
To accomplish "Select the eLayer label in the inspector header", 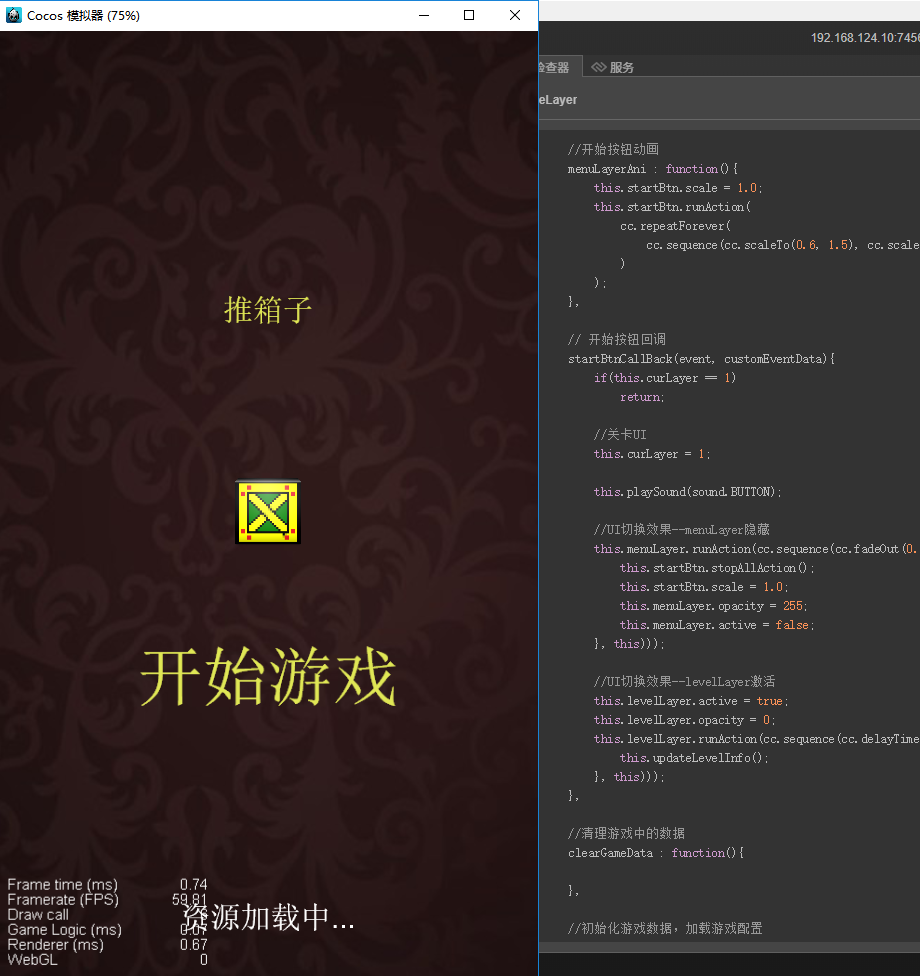I will [x=558, y=99].
